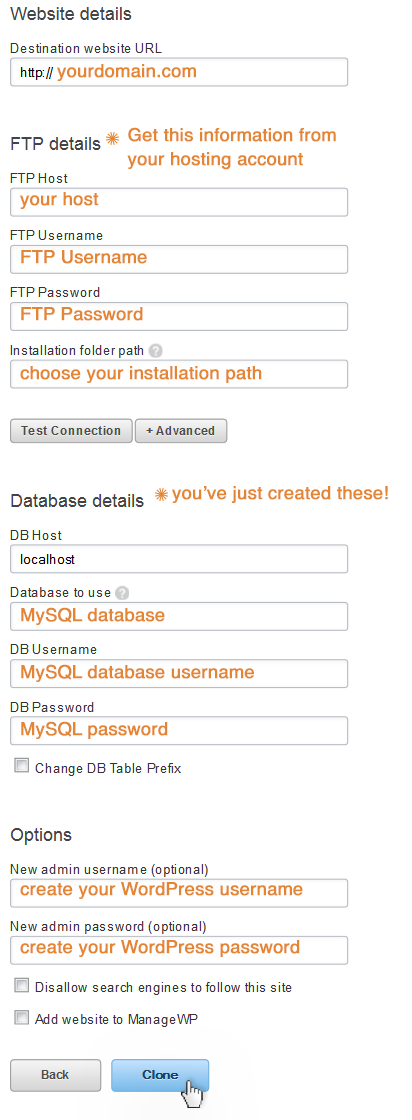Click the DB Host field containing localhost
The width and height of the screenshot is (412, 1120).
179,559
